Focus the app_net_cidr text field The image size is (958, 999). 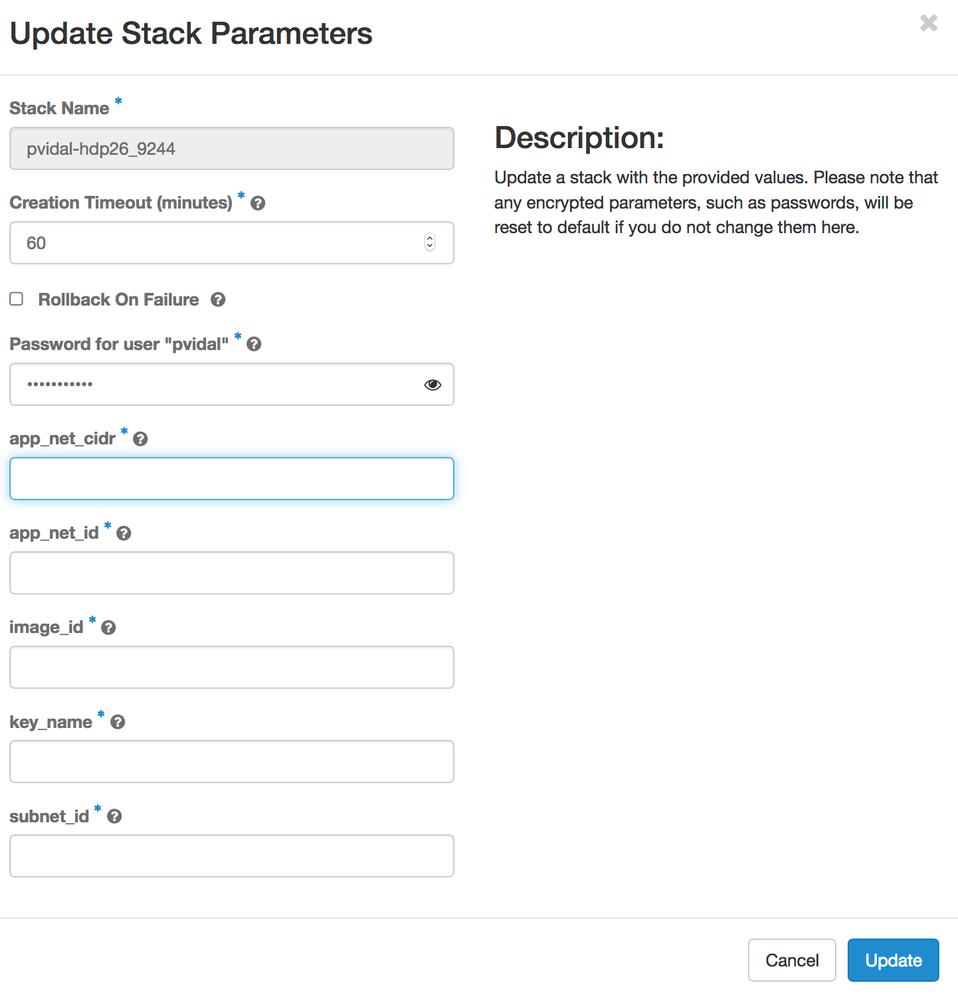coord(231,479)
